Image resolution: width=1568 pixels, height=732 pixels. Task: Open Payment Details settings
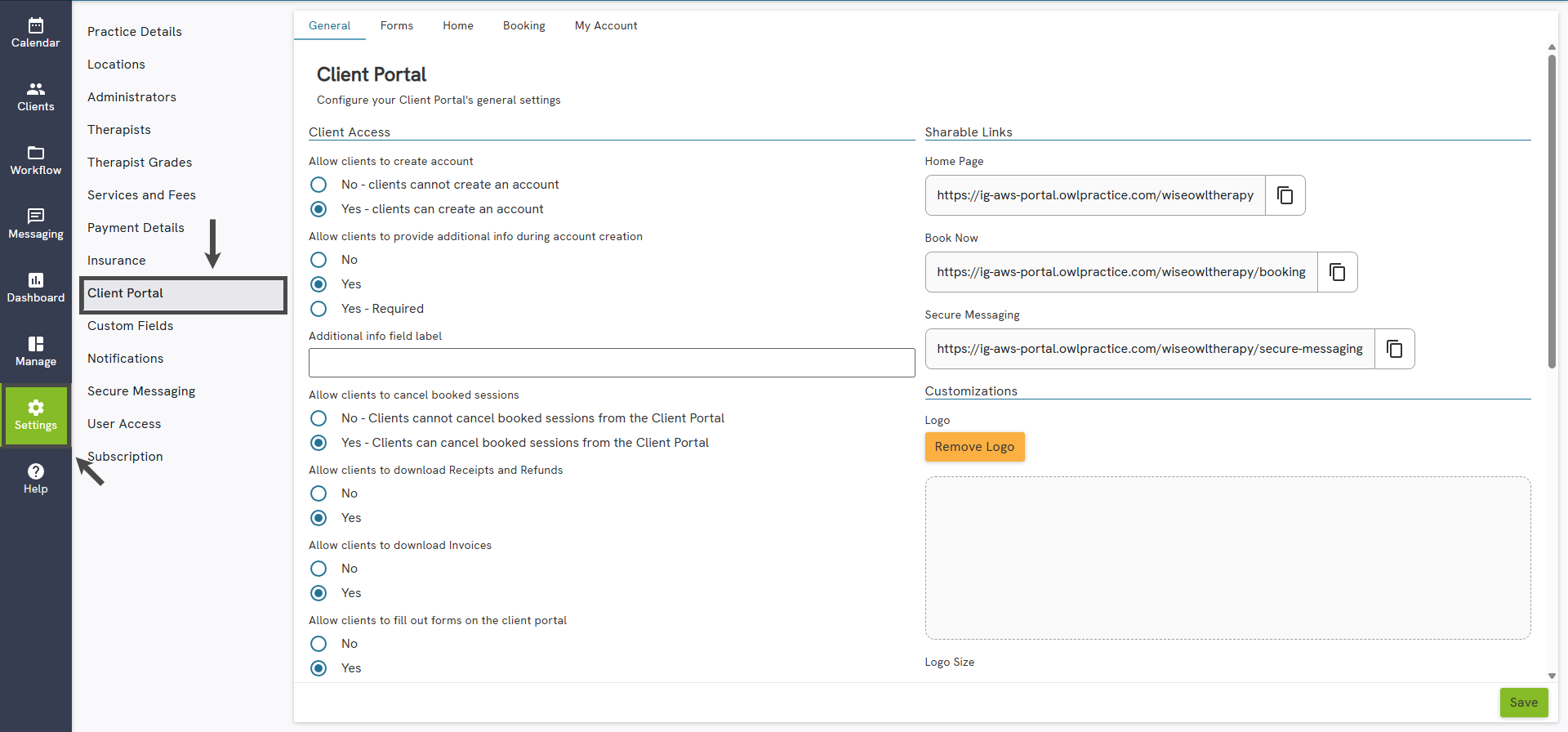tap(136, 228)
